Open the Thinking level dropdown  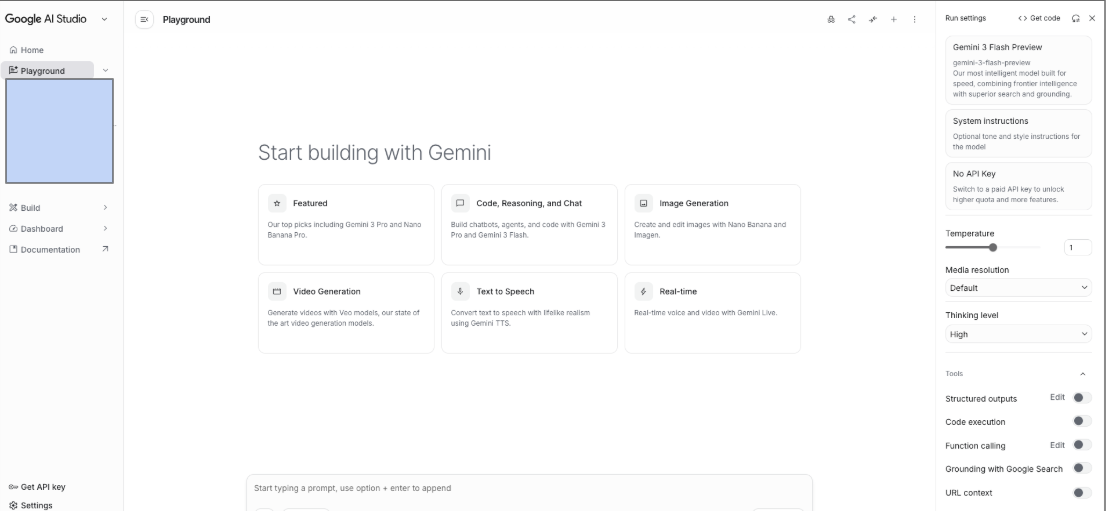[x=1018, y=334]
